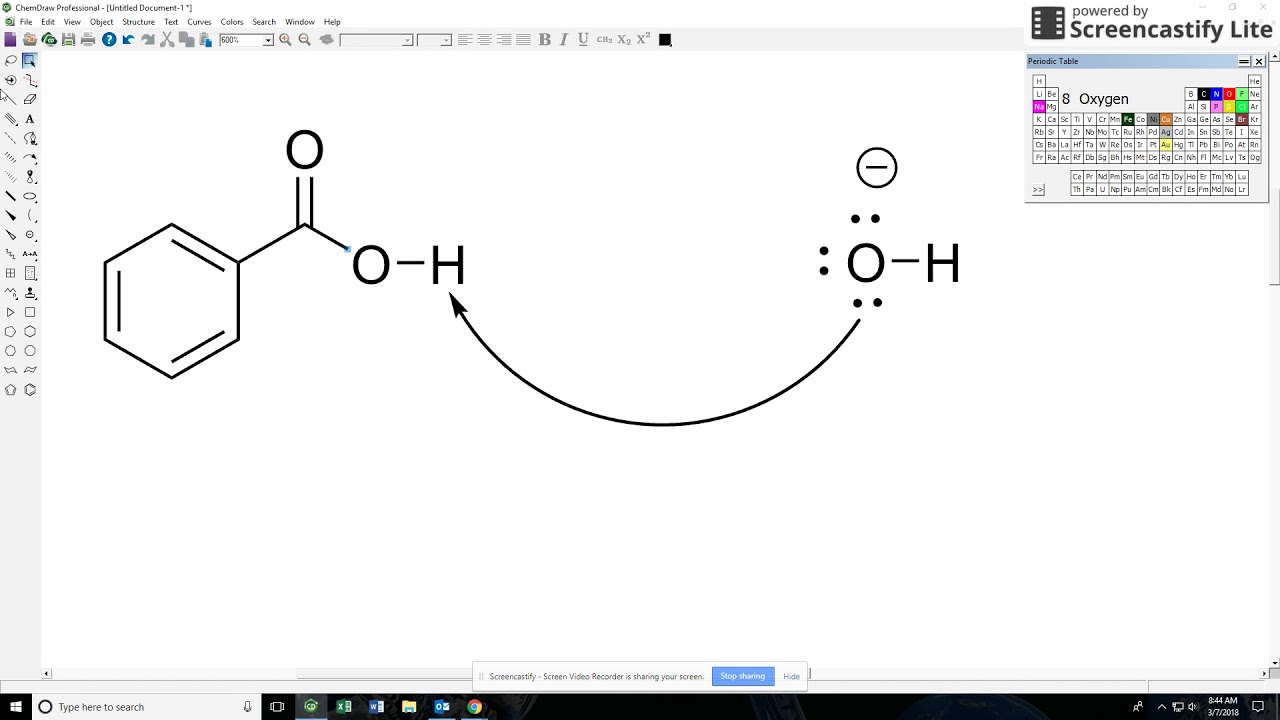The height and width of the screenshot is (720, 1280).
Task: Expand Periodic Table with >> button
Action: [1038, 189]
